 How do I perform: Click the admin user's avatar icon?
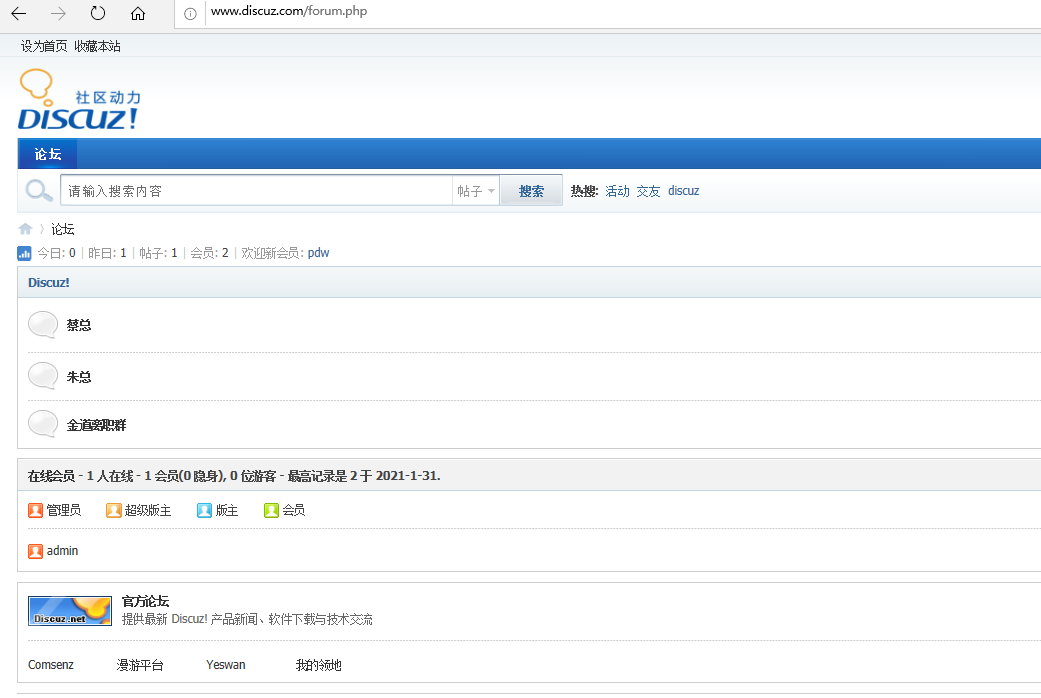coord(35,551)
